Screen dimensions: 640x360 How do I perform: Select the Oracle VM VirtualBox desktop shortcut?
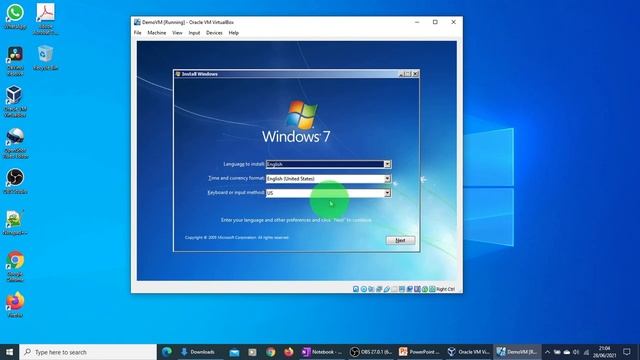[x=15, y=102]
